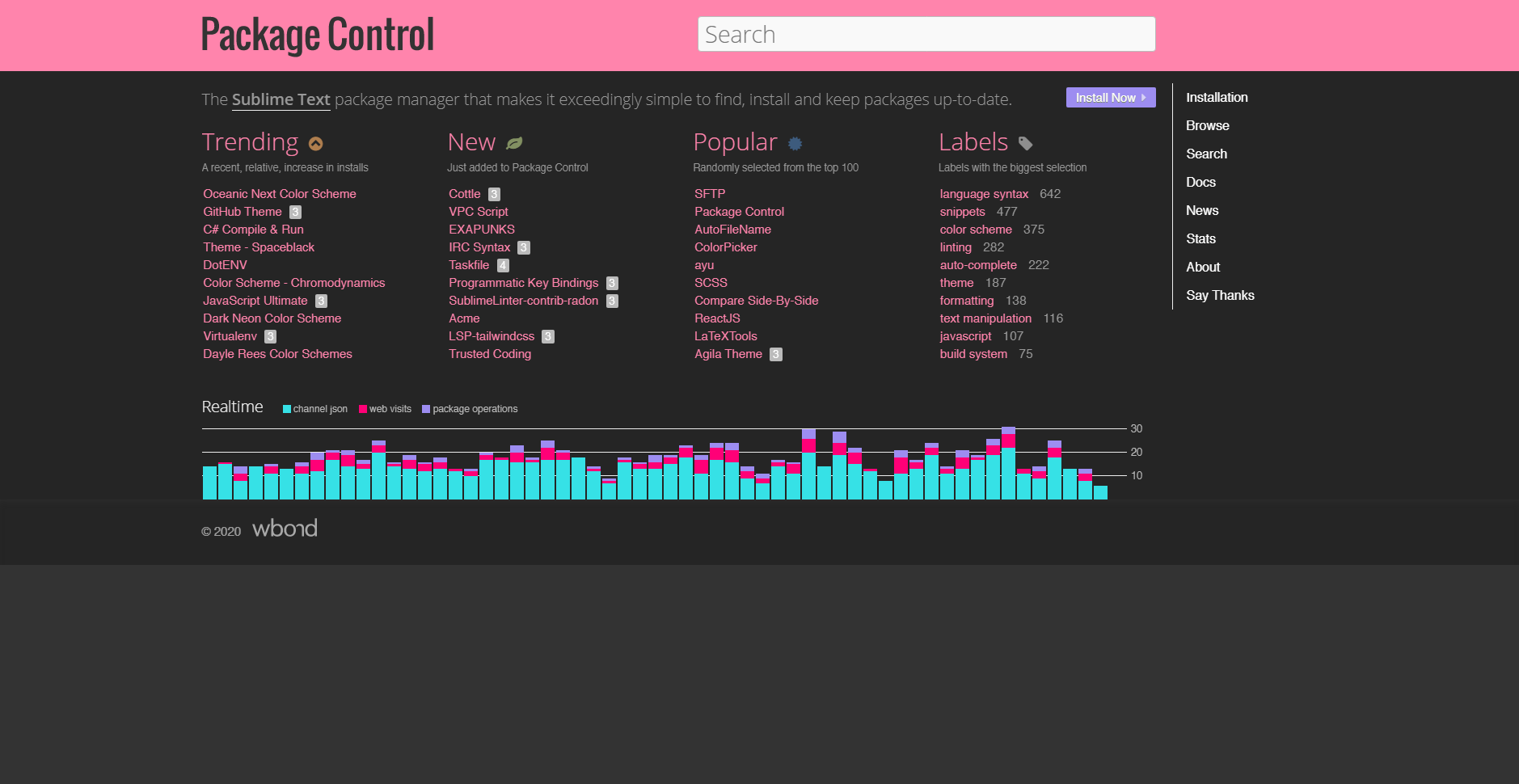Open the Package Control site title
Screen dimensions: 1519x784
point(318,35)
